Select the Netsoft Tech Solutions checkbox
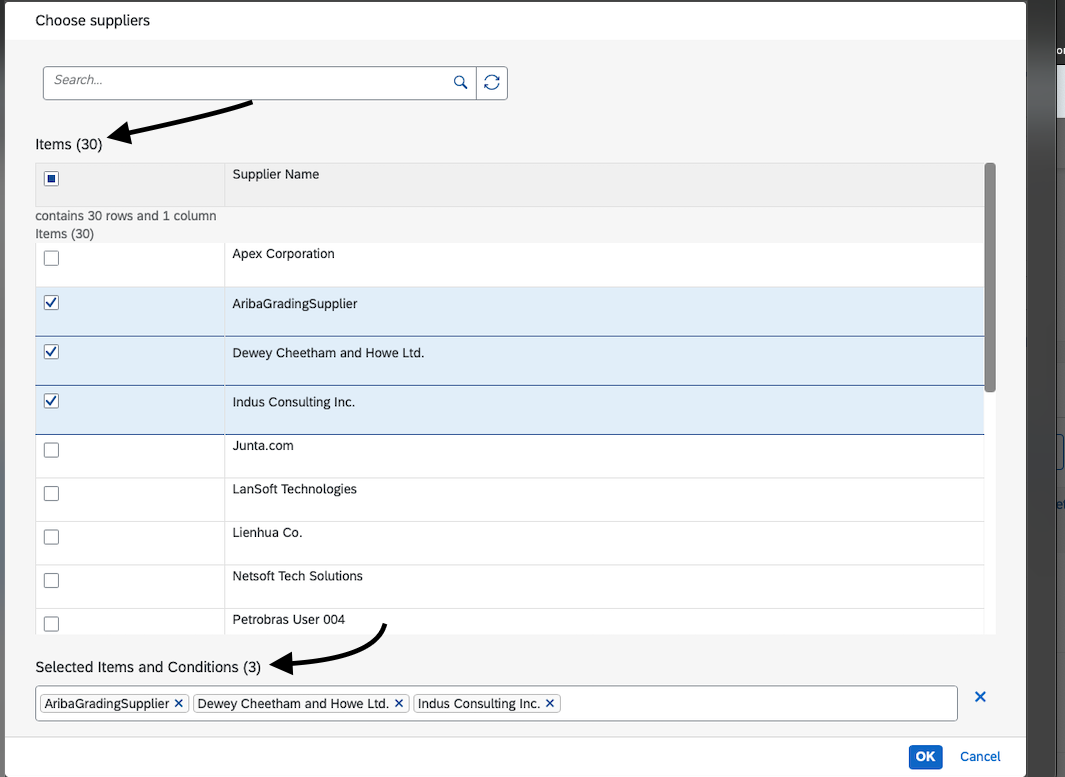The height and width of the screenshot is (777, 1065). coord(51,580)
